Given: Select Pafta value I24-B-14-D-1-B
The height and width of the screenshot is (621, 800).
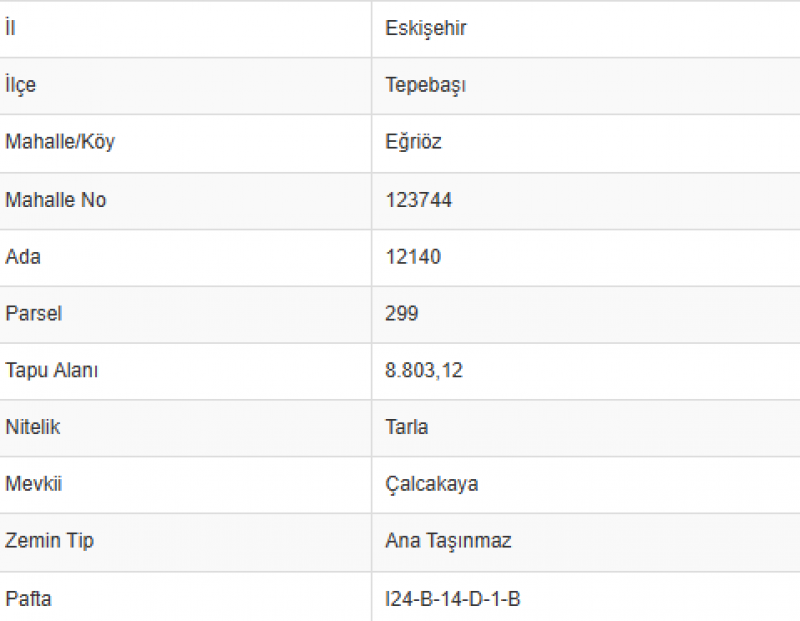Looking at the screenshot, I should [x=453, y=599].
